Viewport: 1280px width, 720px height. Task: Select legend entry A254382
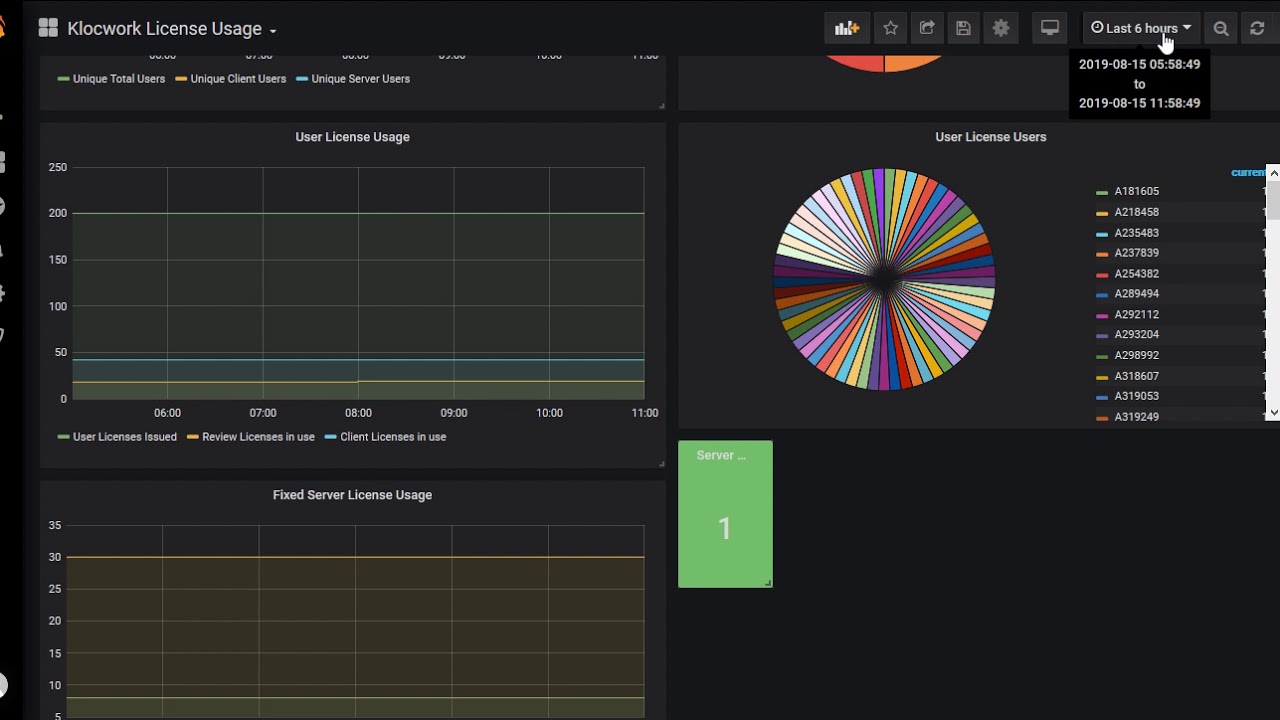tap(1136, 274)
